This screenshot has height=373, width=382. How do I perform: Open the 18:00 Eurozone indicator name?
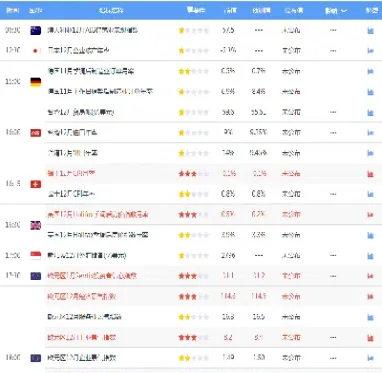click(82, 358)
